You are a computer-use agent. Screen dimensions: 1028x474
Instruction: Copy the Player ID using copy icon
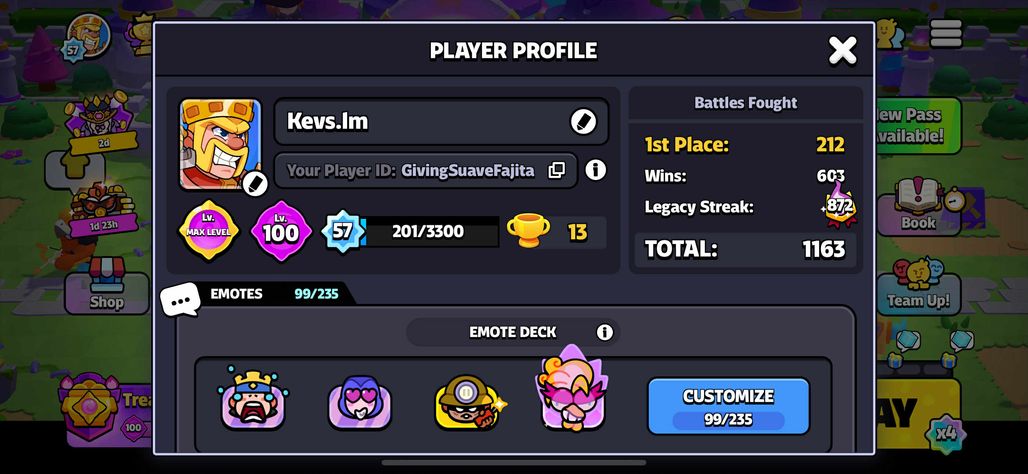tap(557, 170)
